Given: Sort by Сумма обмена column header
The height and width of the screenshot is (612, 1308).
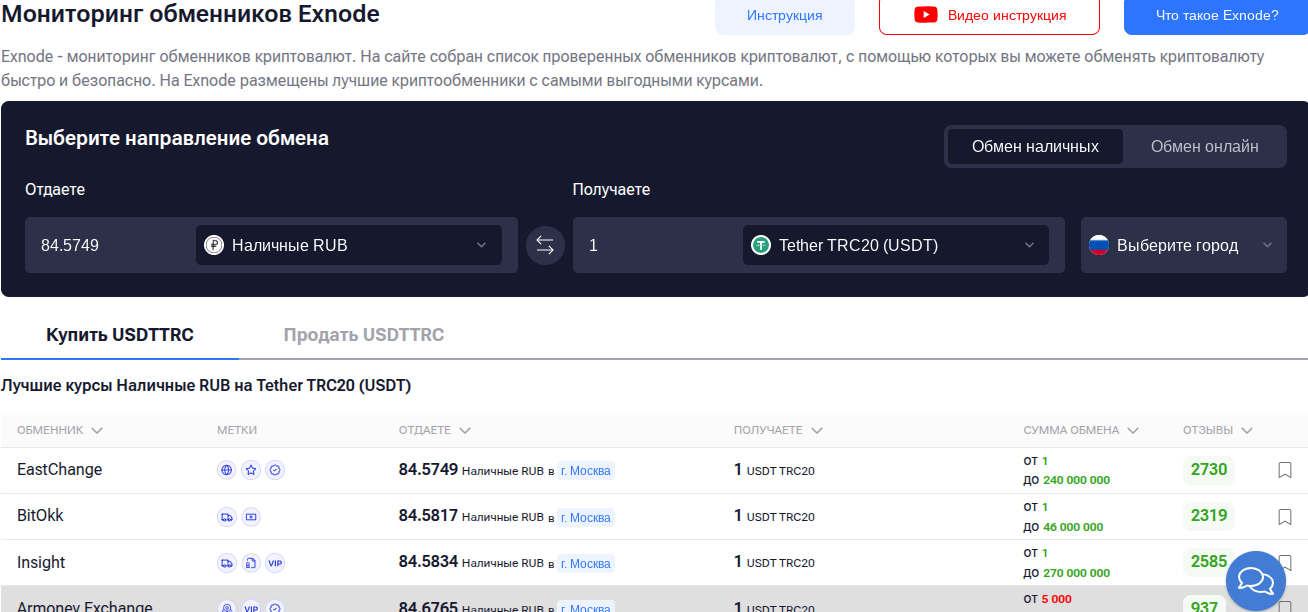Looking at the screenshot, I should coord(1081,430).
